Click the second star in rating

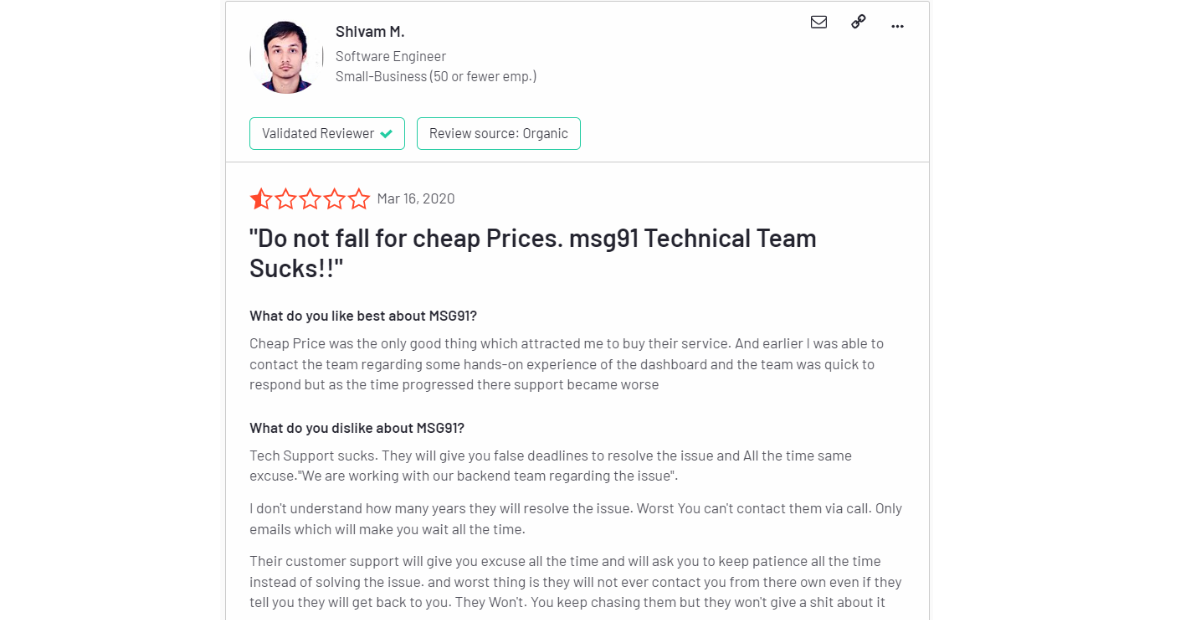(286, 199)
